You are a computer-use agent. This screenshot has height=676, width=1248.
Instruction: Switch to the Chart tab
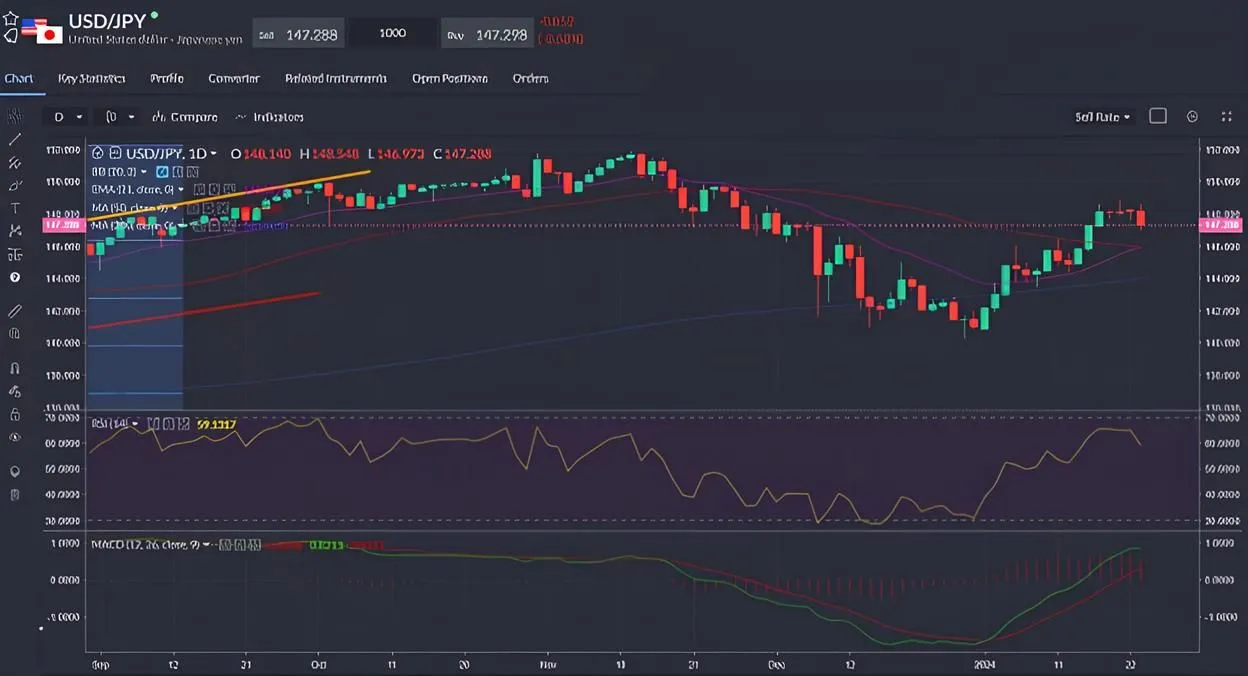[19, 78]
